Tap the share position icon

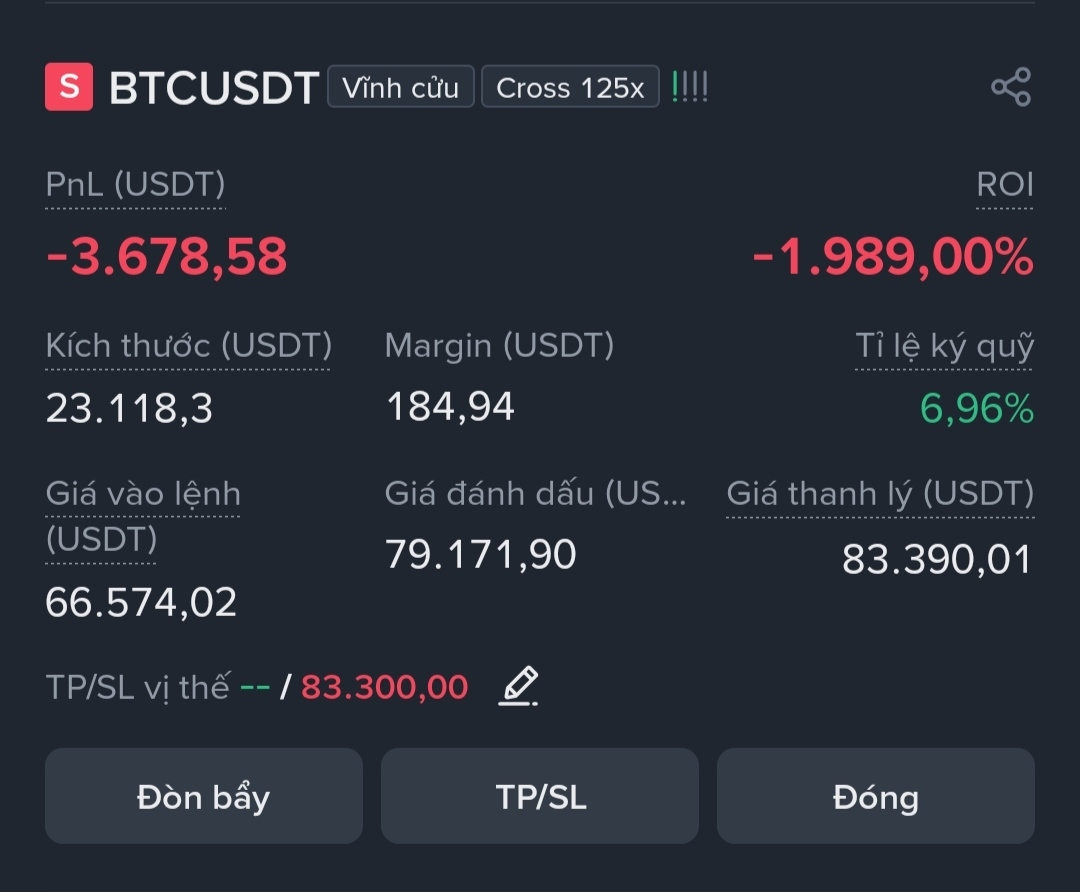click(1010, 87)
